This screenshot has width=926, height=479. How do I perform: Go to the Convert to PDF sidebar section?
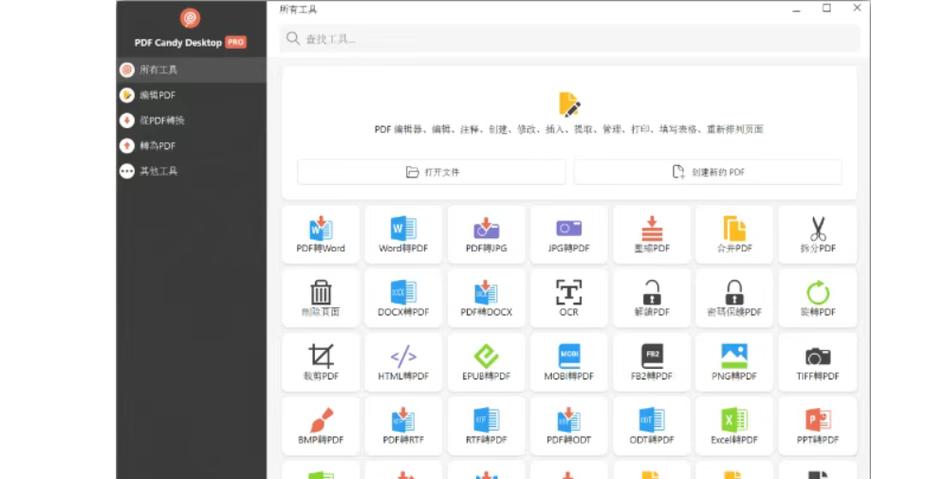pyautogui.click(x=191, y=146)
